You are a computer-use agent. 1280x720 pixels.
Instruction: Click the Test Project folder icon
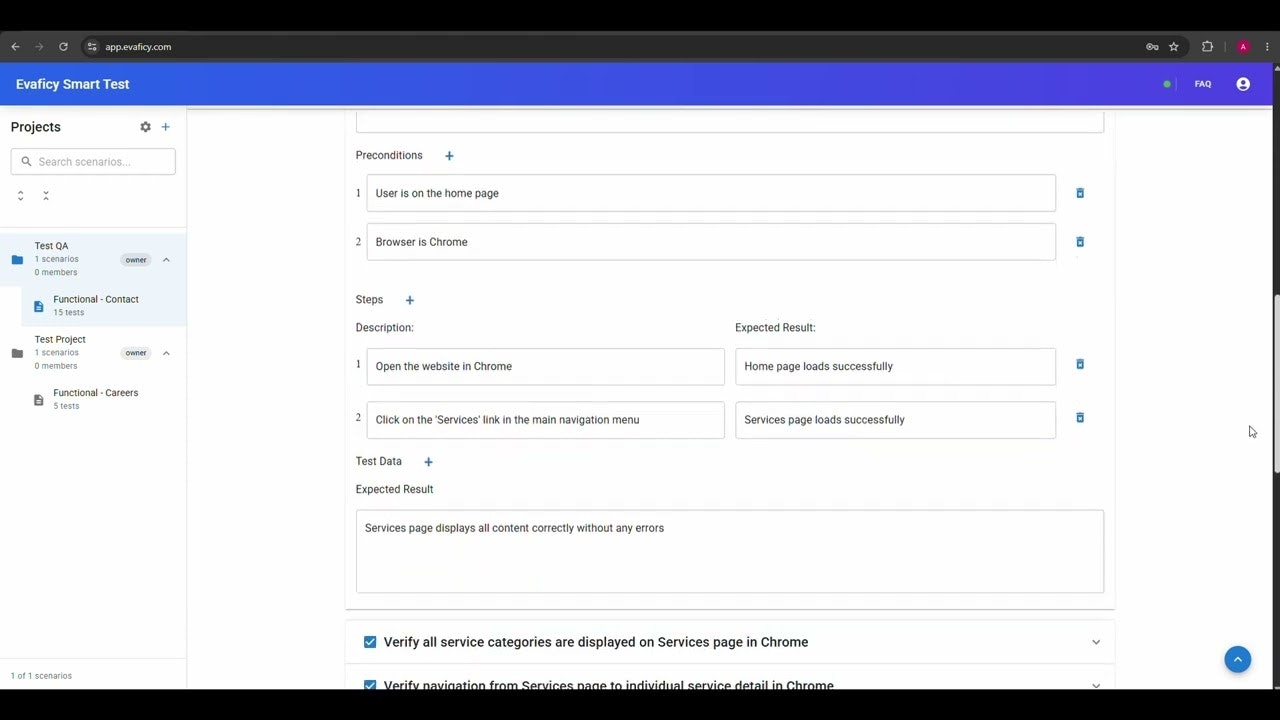tap(17, 353)
